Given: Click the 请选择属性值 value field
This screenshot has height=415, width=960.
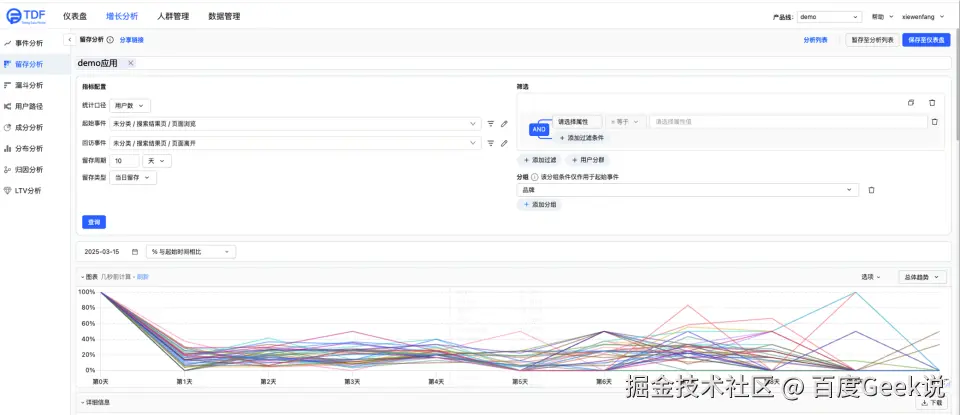Looking at the screenshot, I should coord(789,122).
